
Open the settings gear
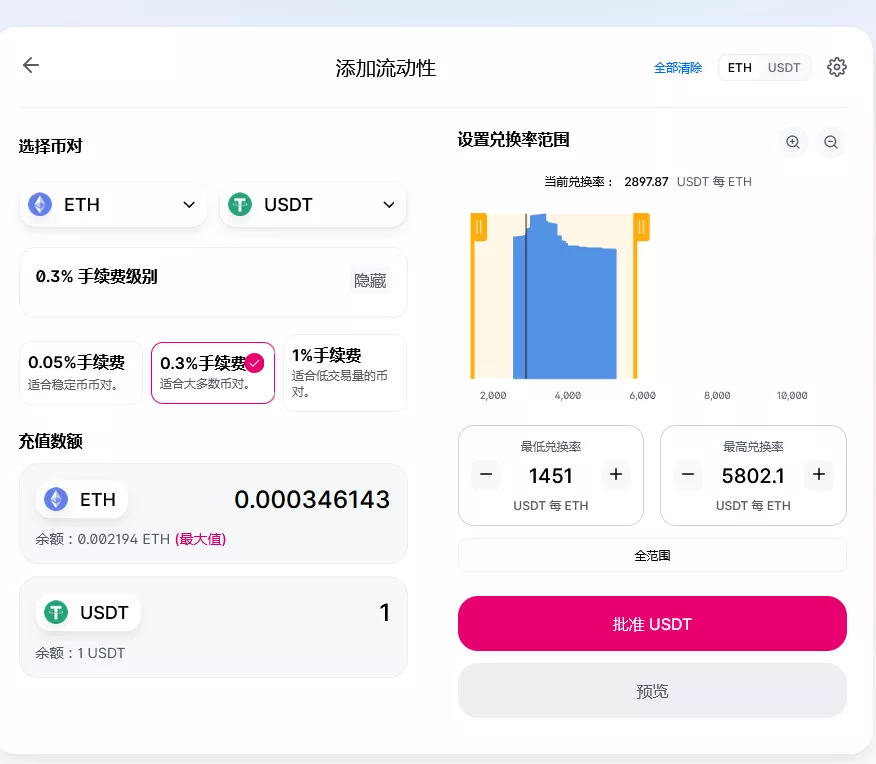coord(836,67)
